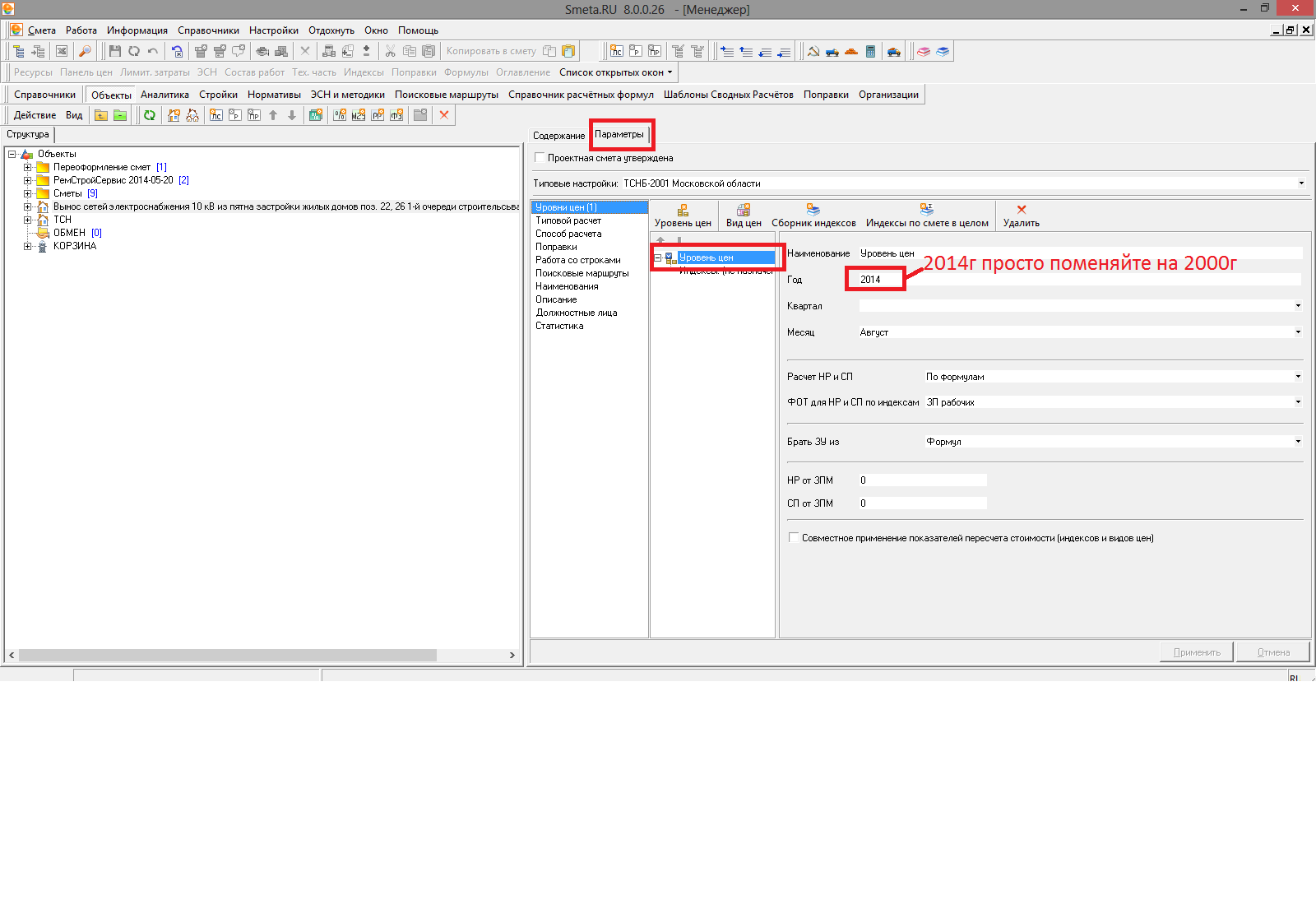Click the Отмена button

click(1272, 652)
